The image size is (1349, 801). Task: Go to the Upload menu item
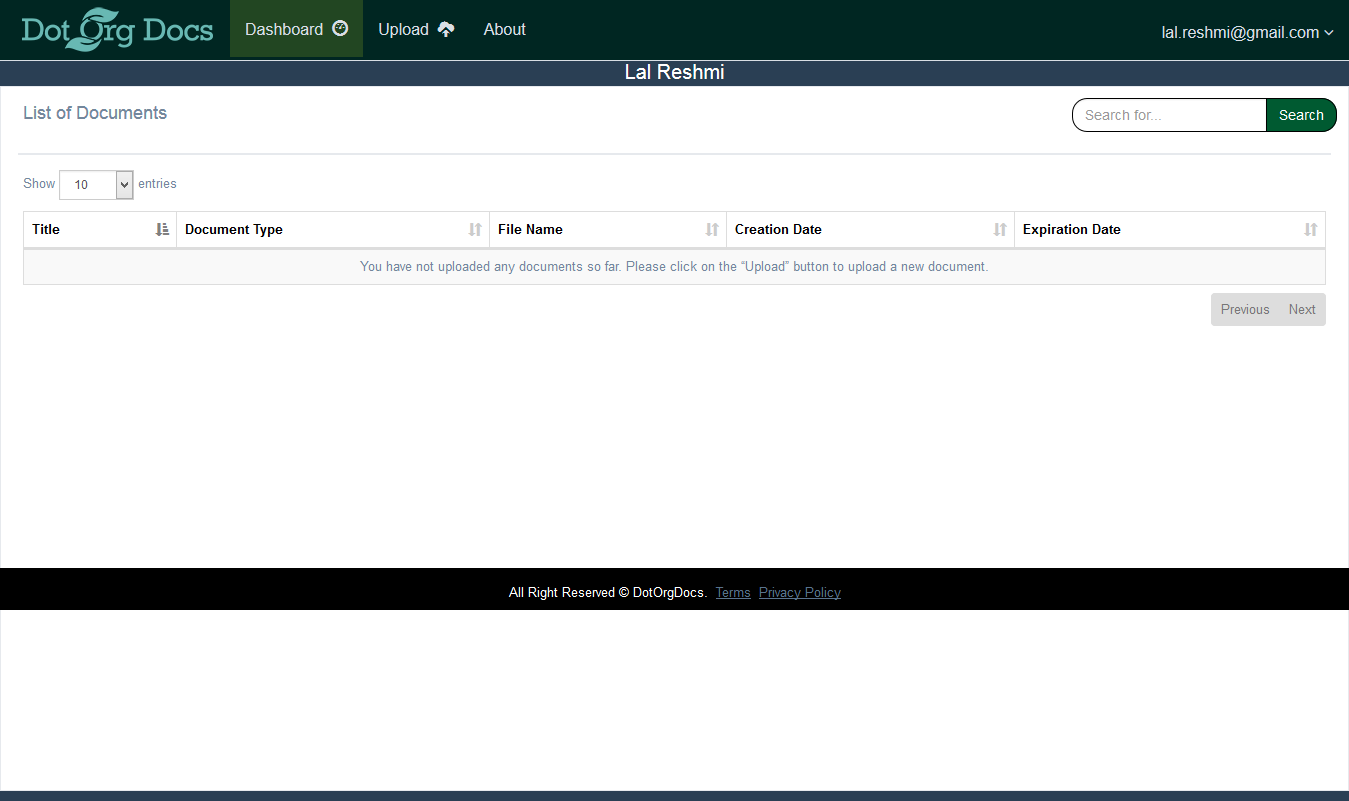tap(403, 29)
